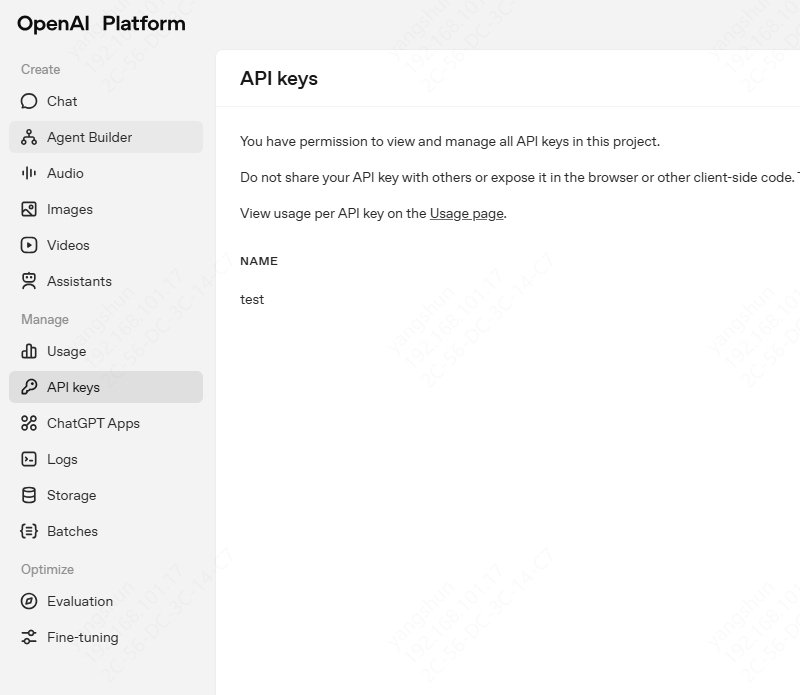Click the Chat speech bubble icon

[x=29, y=101]
